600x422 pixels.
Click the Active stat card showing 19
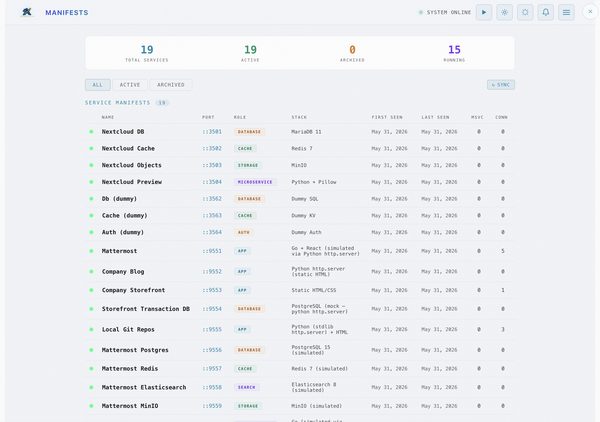coord(250,53)
